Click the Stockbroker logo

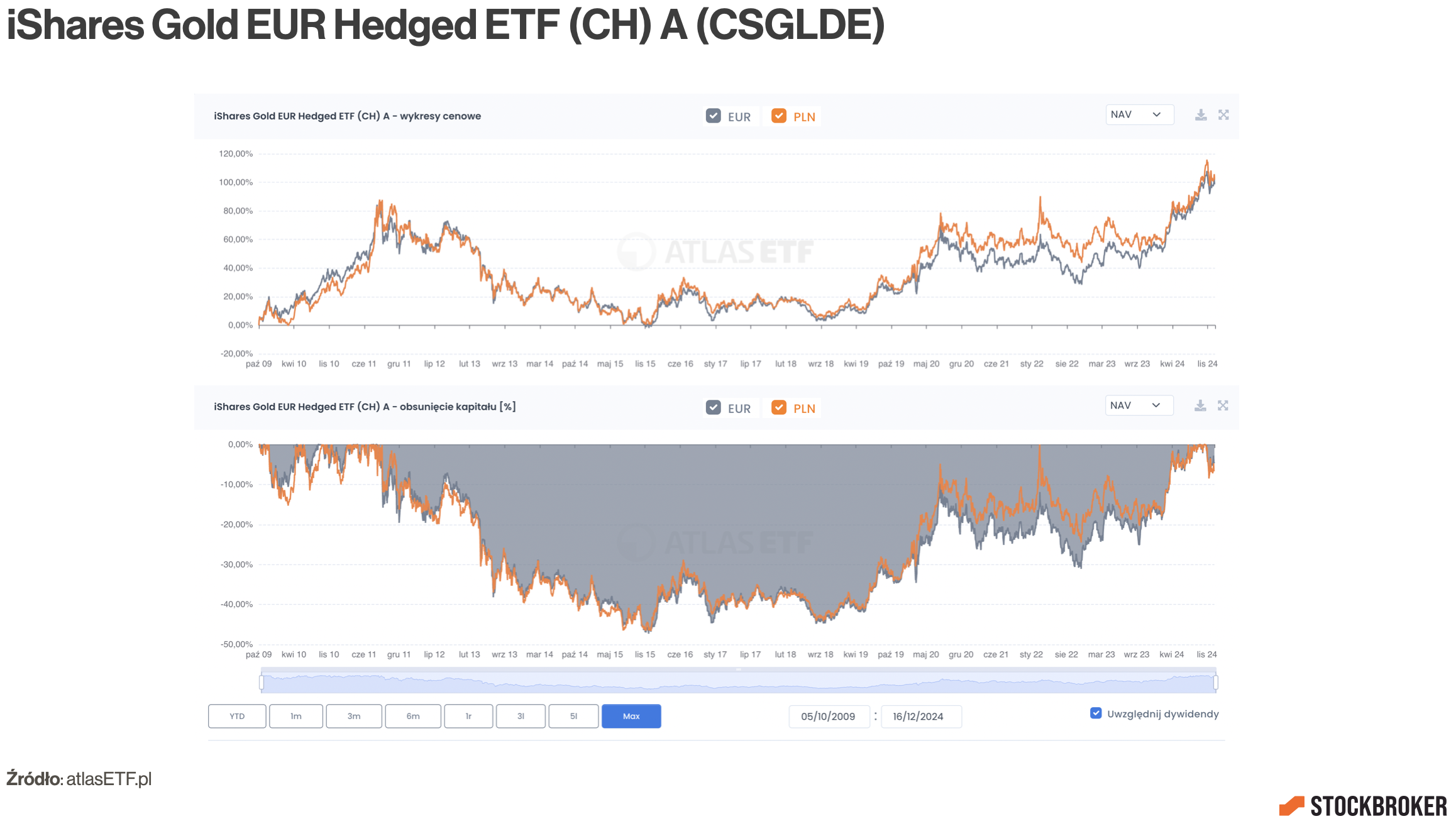(x=1362, y=806)
